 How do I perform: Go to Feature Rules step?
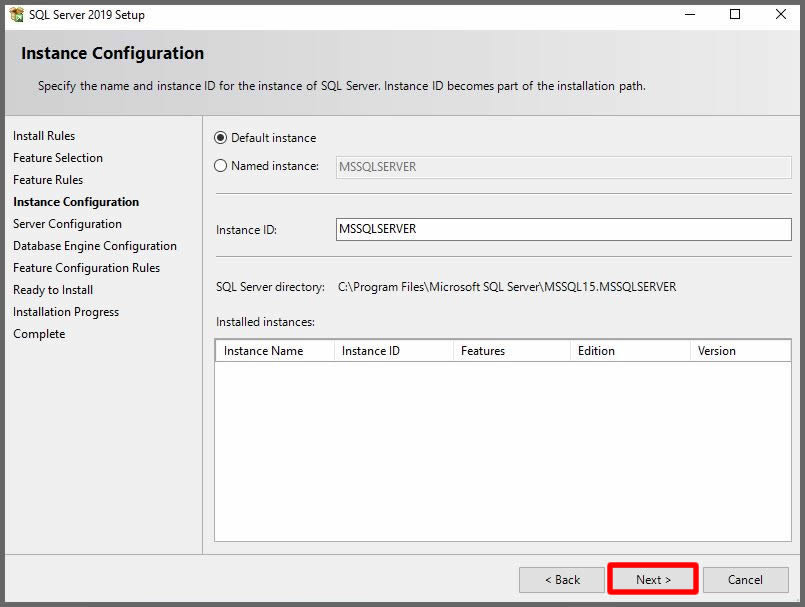48,180
